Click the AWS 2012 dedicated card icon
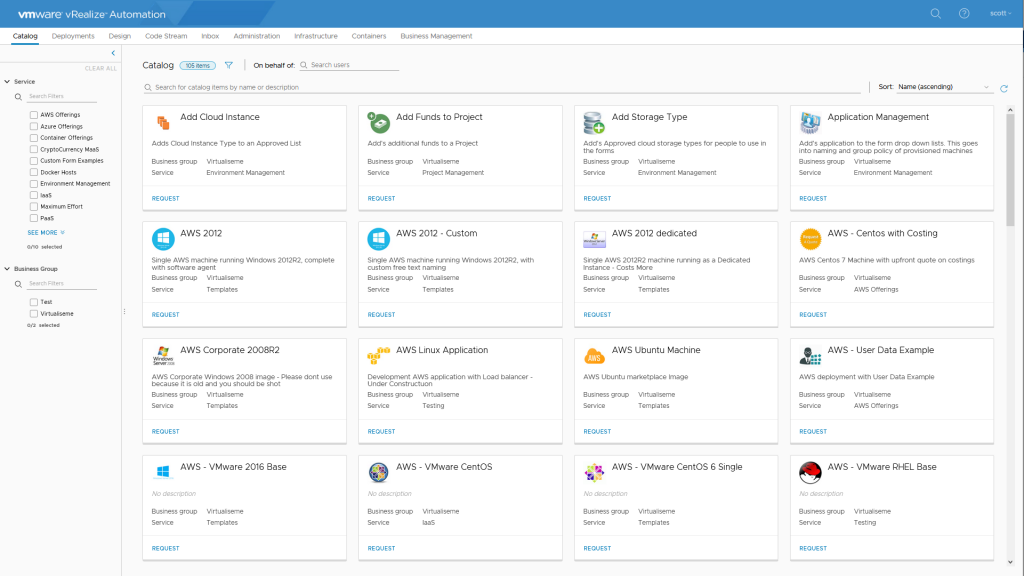 point(594,239)
